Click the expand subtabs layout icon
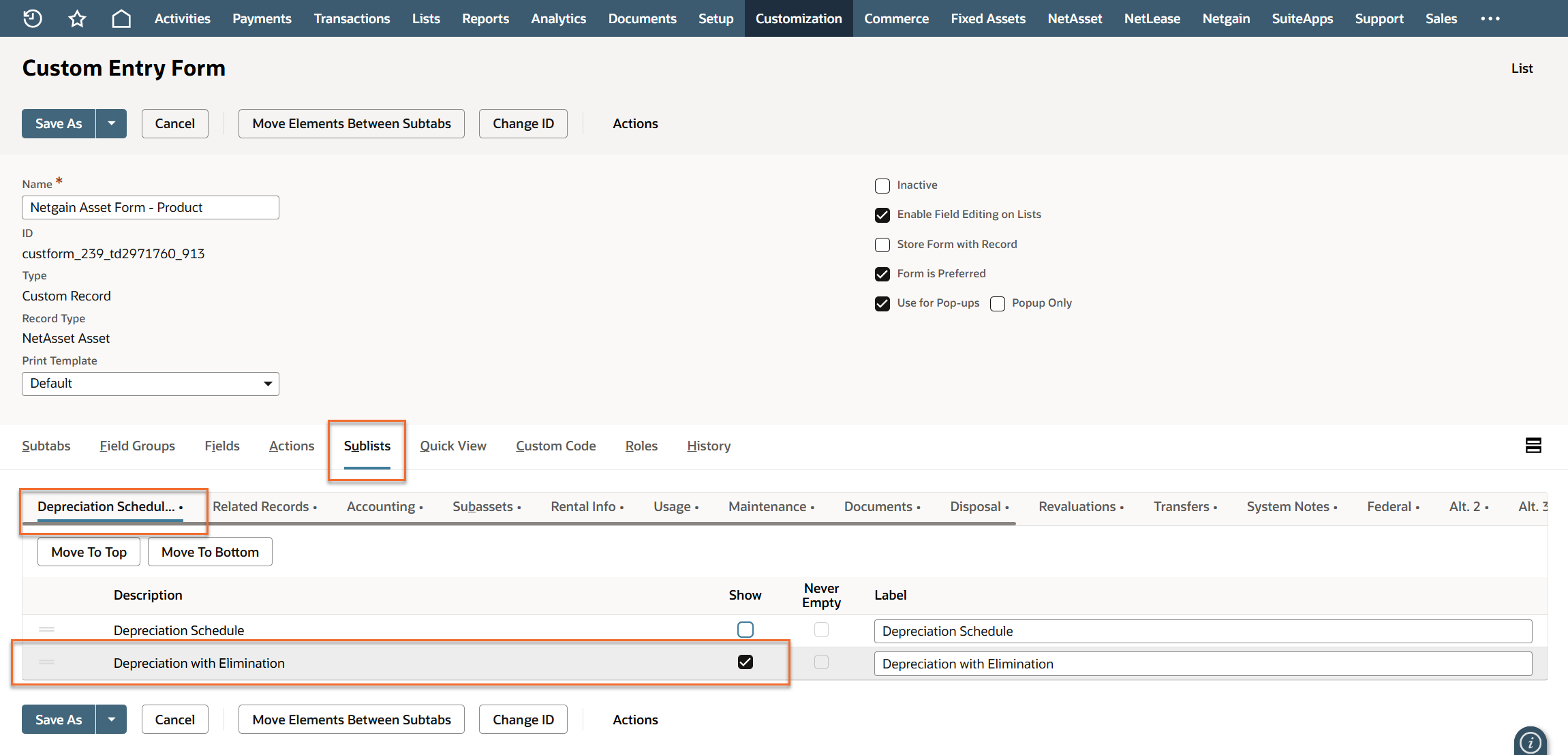 click(x=1533, y=446)
